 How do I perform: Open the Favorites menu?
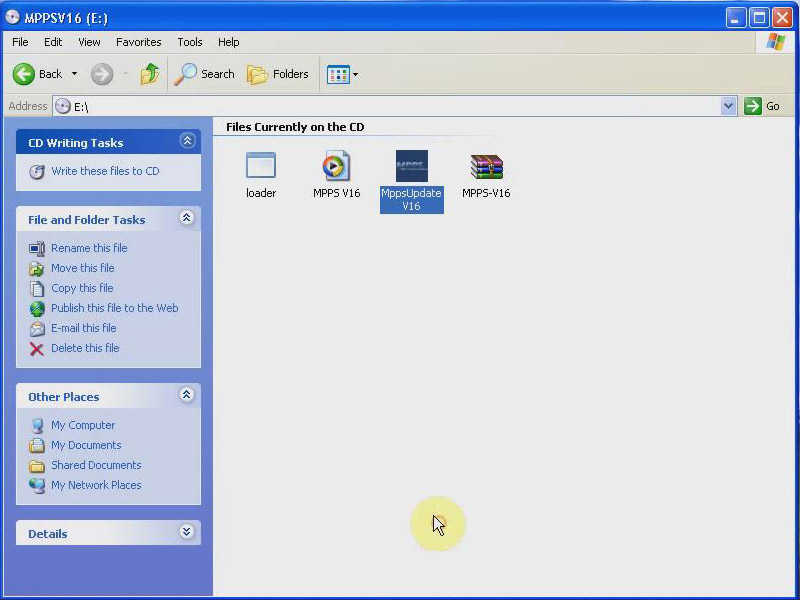pos(138,42)
